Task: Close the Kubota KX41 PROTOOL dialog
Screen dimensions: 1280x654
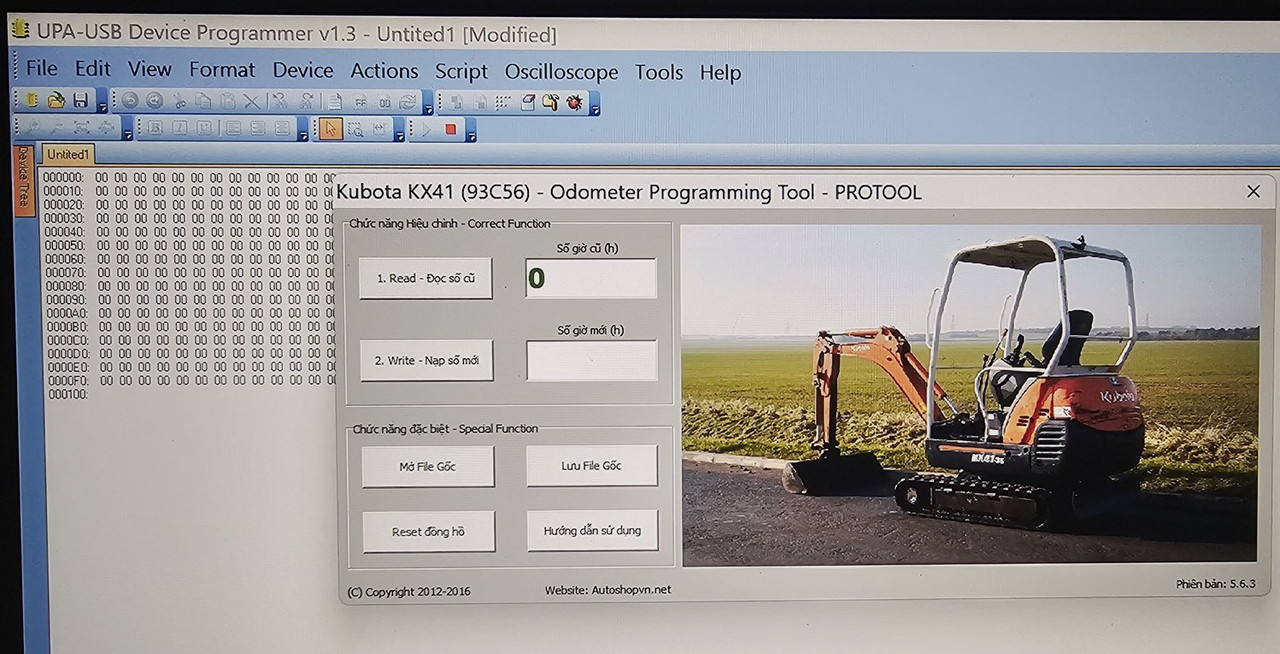Action: point(1253,191)
